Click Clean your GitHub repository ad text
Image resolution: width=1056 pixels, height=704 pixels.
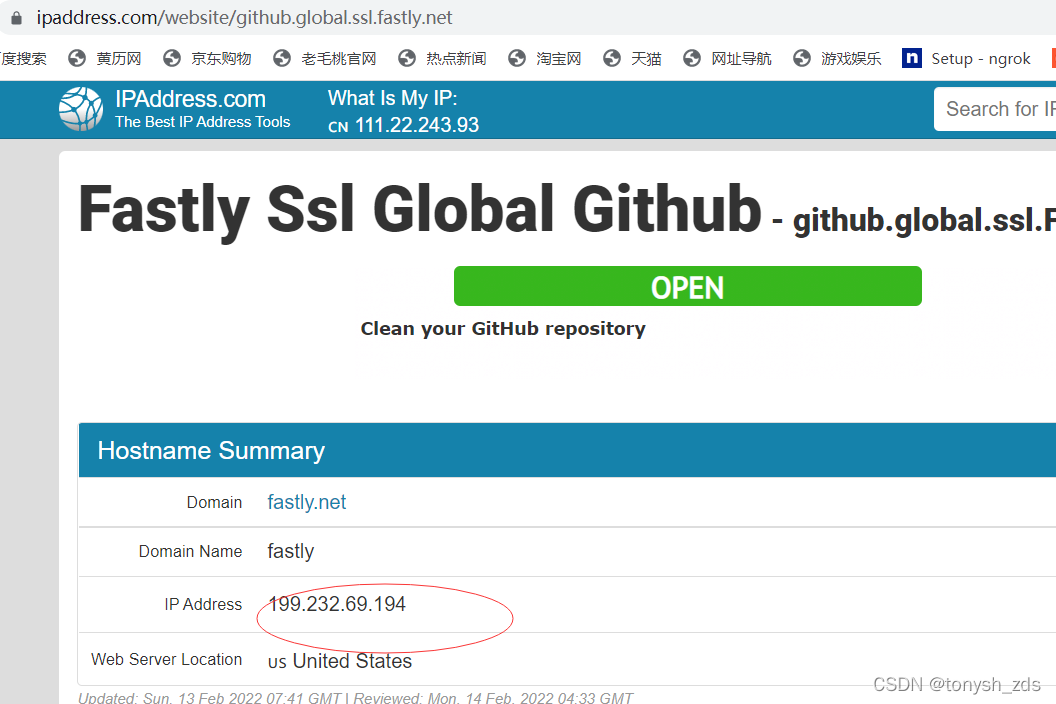tap(503, 329)
